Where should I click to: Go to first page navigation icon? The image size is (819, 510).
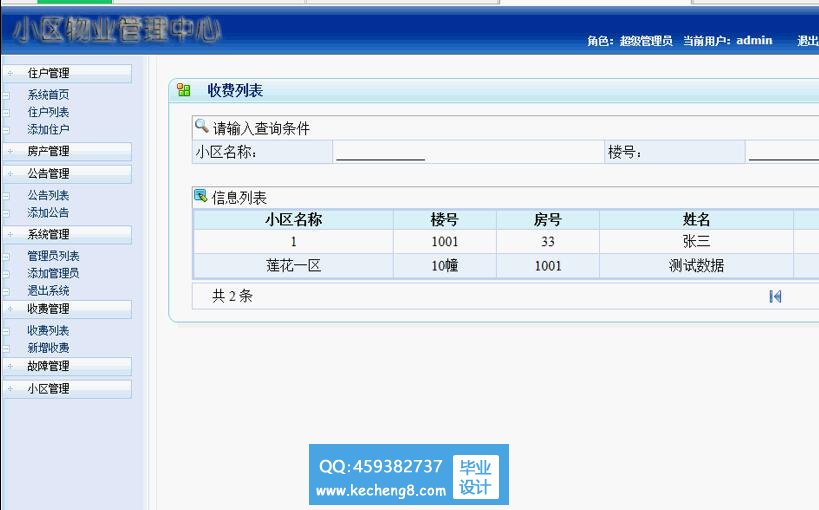775,296
